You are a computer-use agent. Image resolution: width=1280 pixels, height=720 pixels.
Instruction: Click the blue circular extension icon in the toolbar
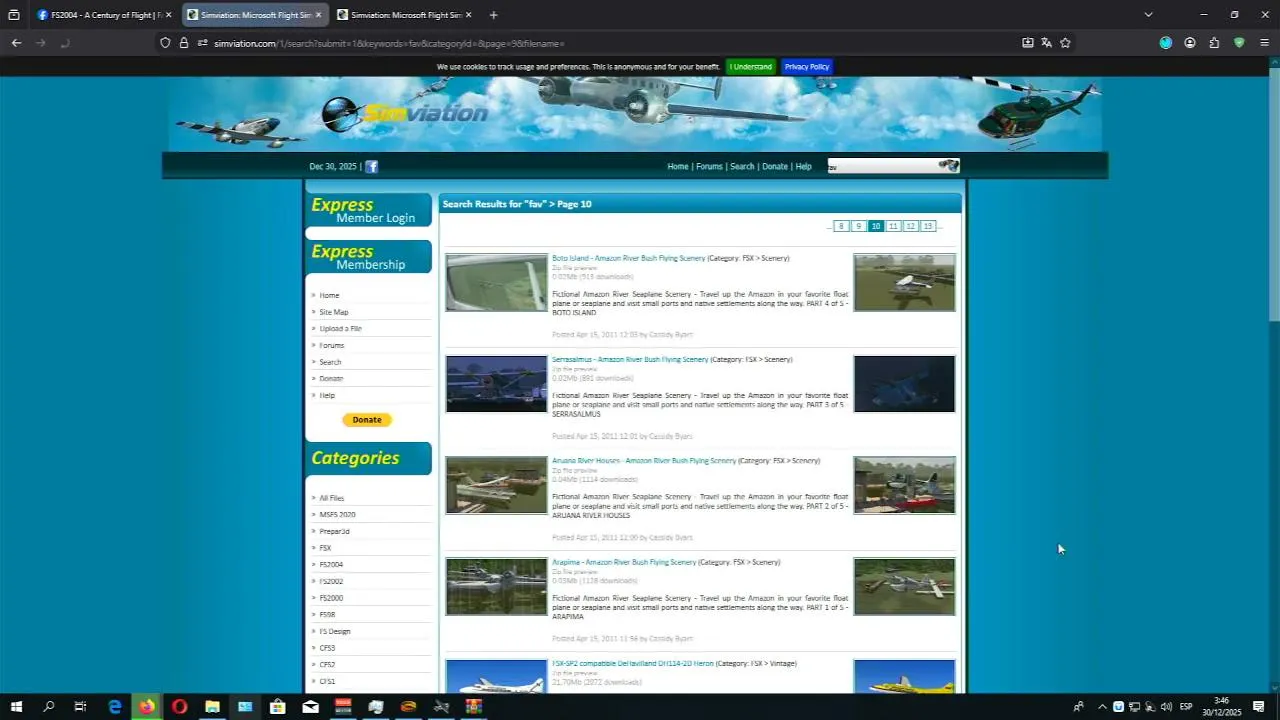click(1166, 43)
